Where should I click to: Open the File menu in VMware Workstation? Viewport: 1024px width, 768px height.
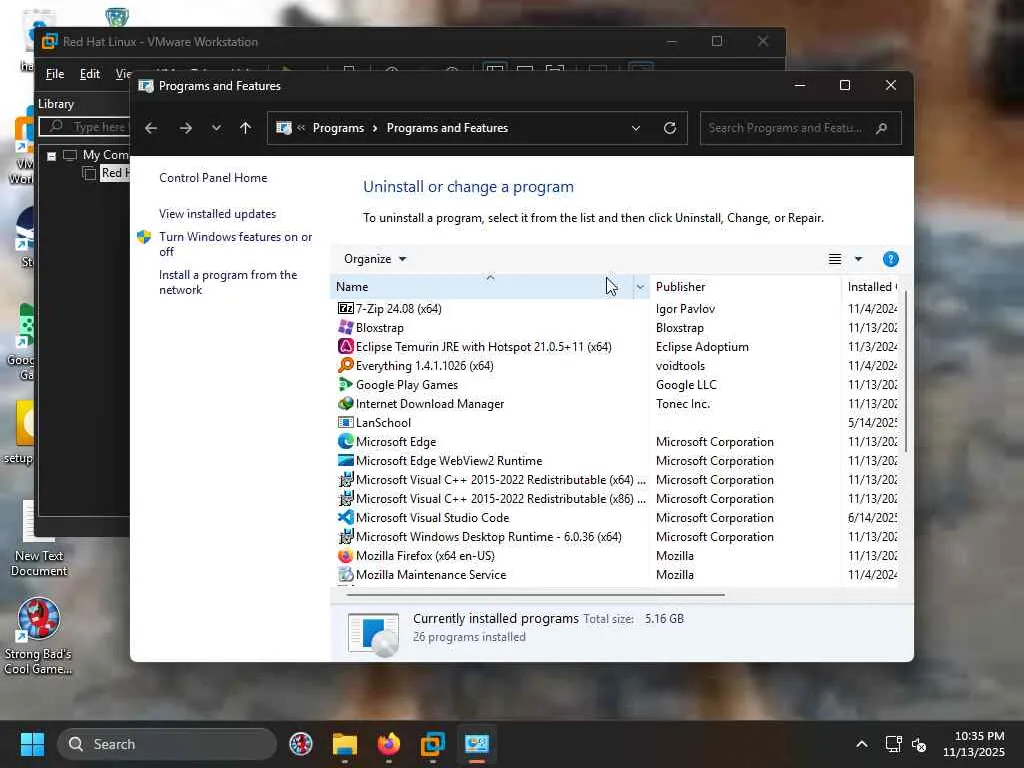coord(55,74)
